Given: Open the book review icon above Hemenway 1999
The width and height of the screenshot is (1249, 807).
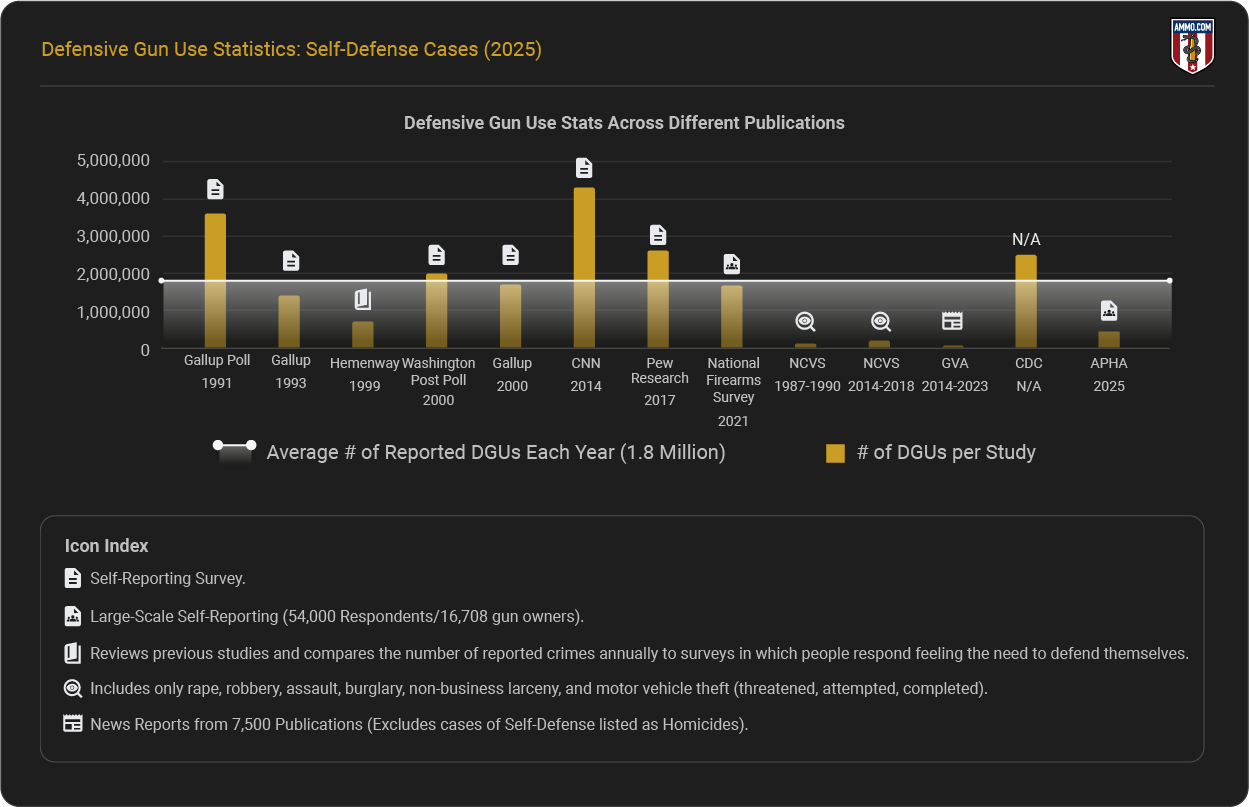Looking at the screenshot, I should pyautogui.click(x=362, y=298).
